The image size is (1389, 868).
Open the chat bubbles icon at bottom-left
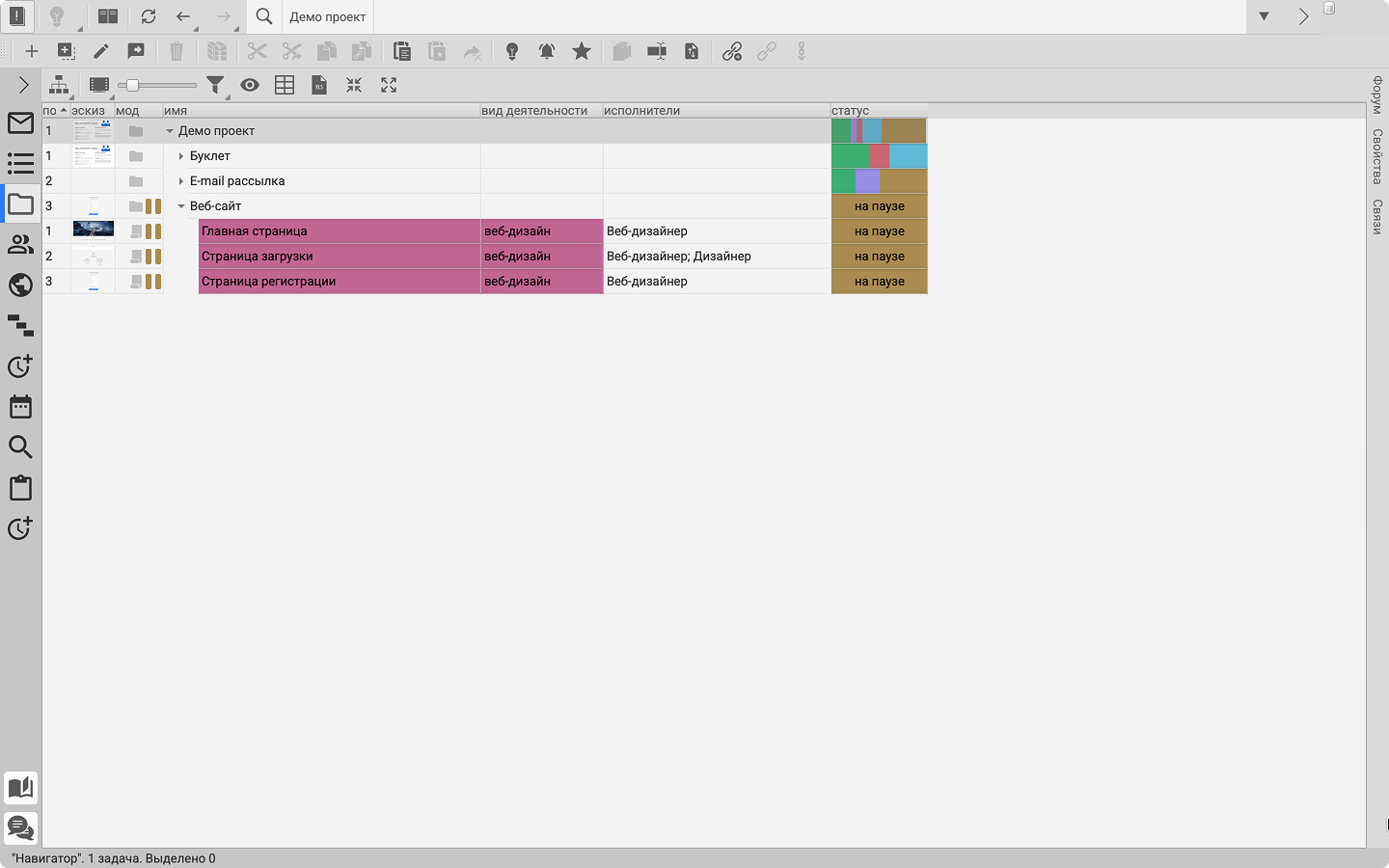pos(20,827)
